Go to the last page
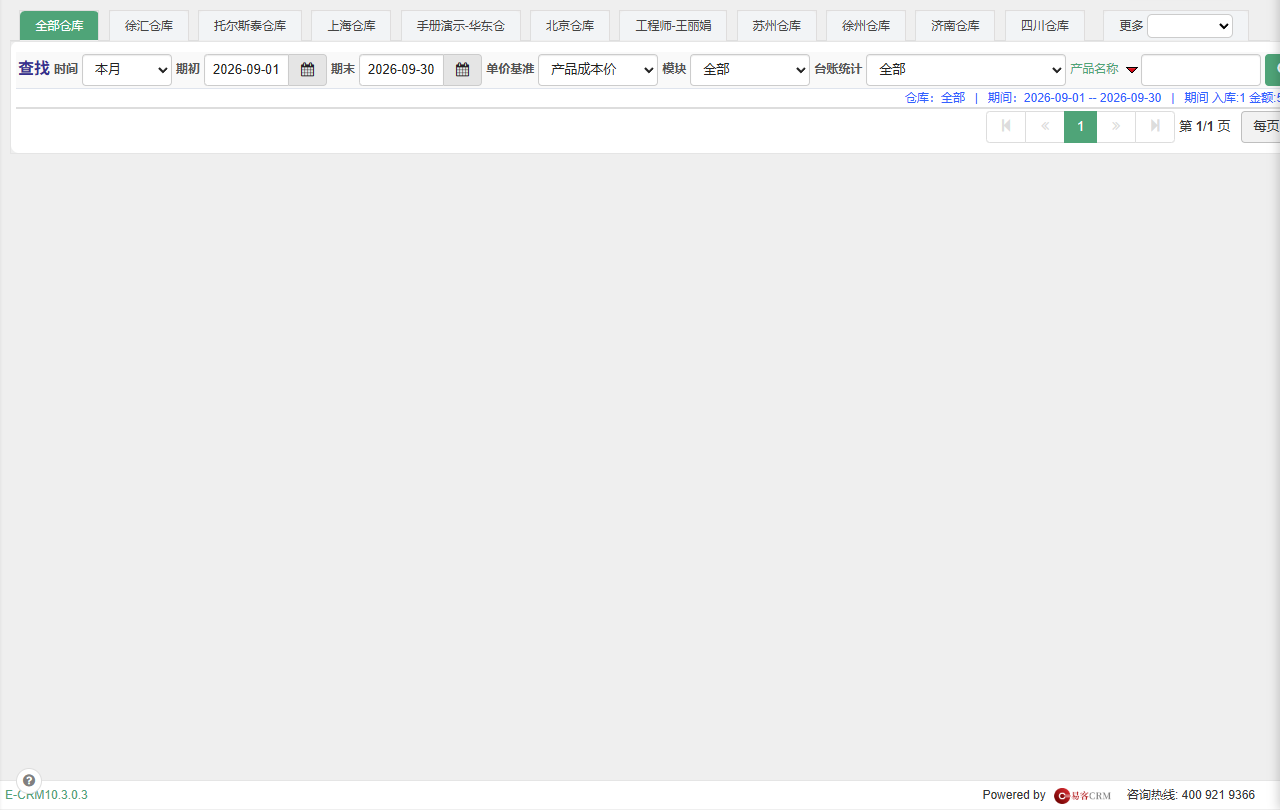1280x810 pixels. click(x=1155, y=127)
